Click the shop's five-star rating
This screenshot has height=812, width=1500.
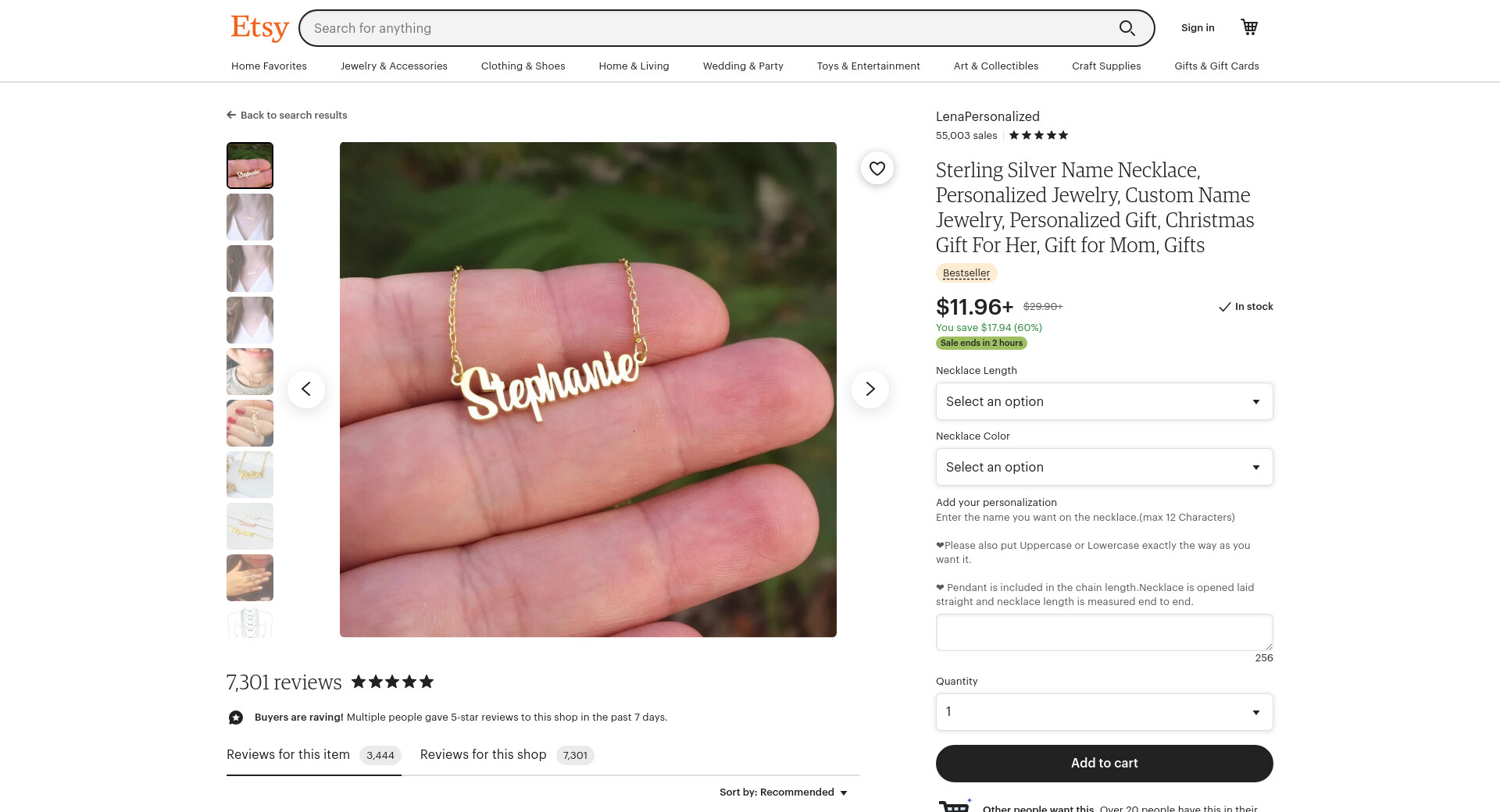(1038, 135)
